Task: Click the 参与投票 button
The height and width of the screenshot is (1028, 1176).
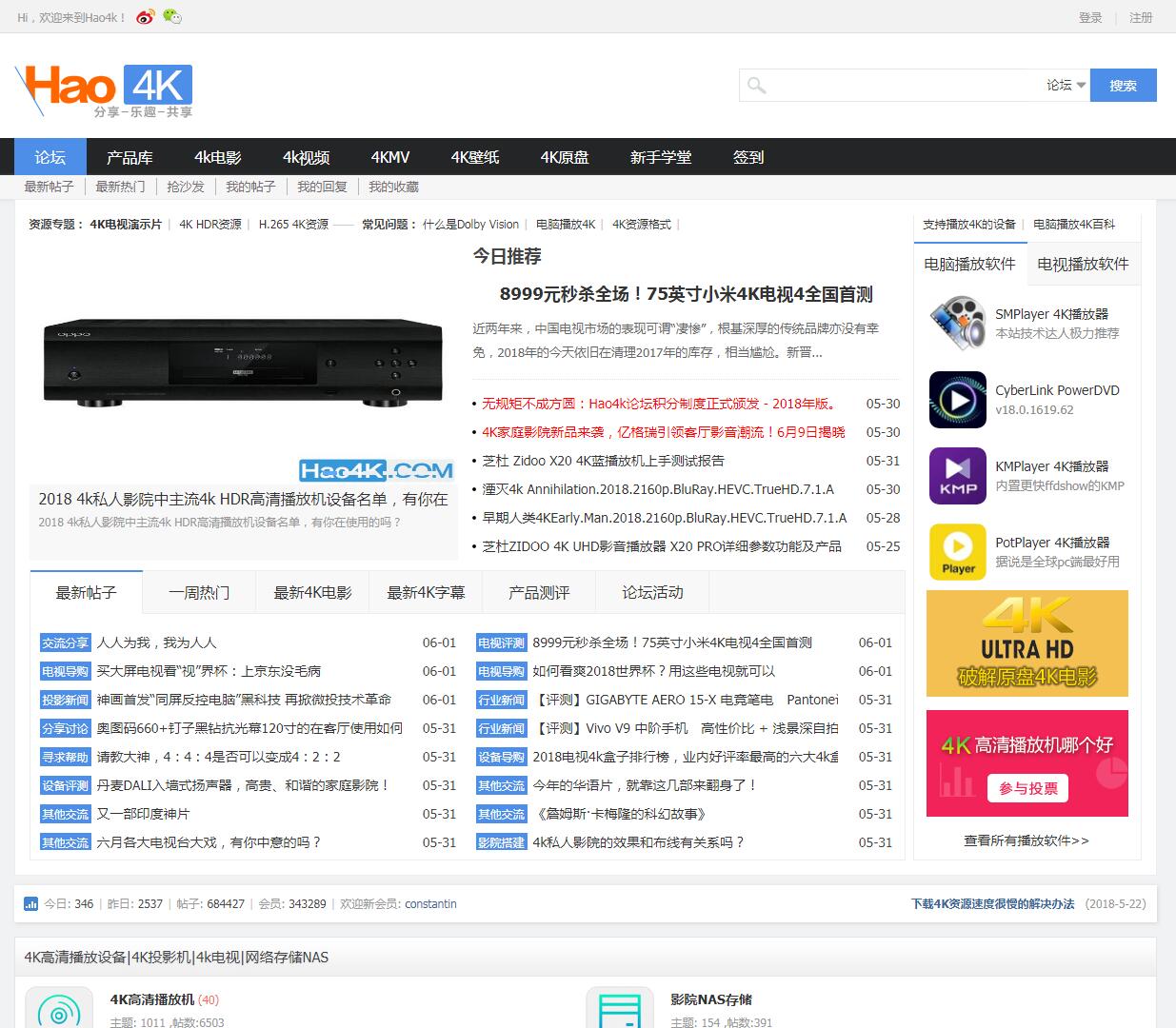Action: [1028, 788]
